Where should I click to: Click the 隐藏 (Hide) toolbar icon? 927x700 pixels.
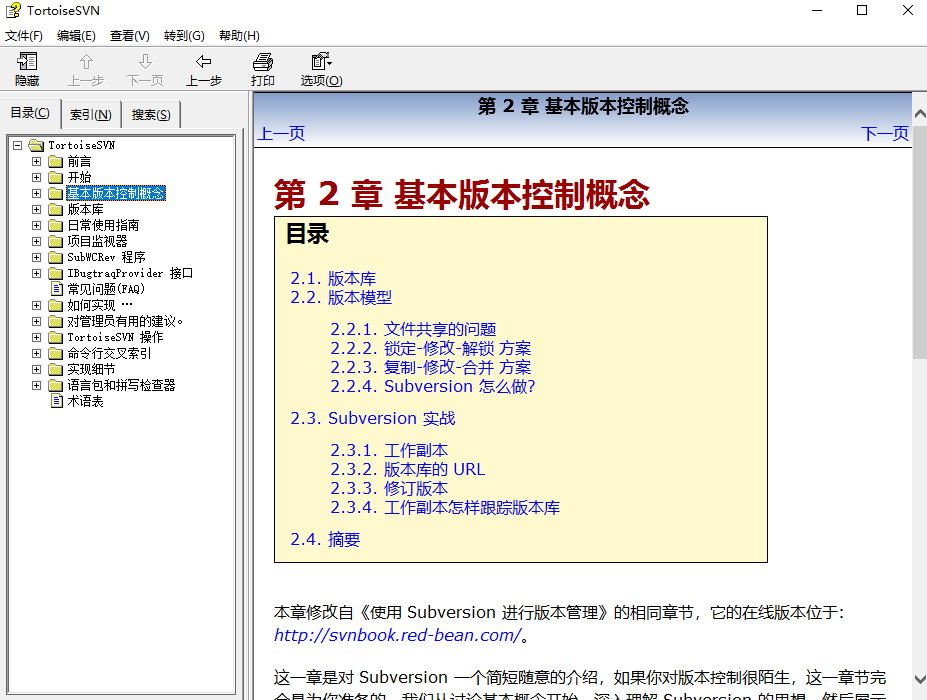click(27, 61)
